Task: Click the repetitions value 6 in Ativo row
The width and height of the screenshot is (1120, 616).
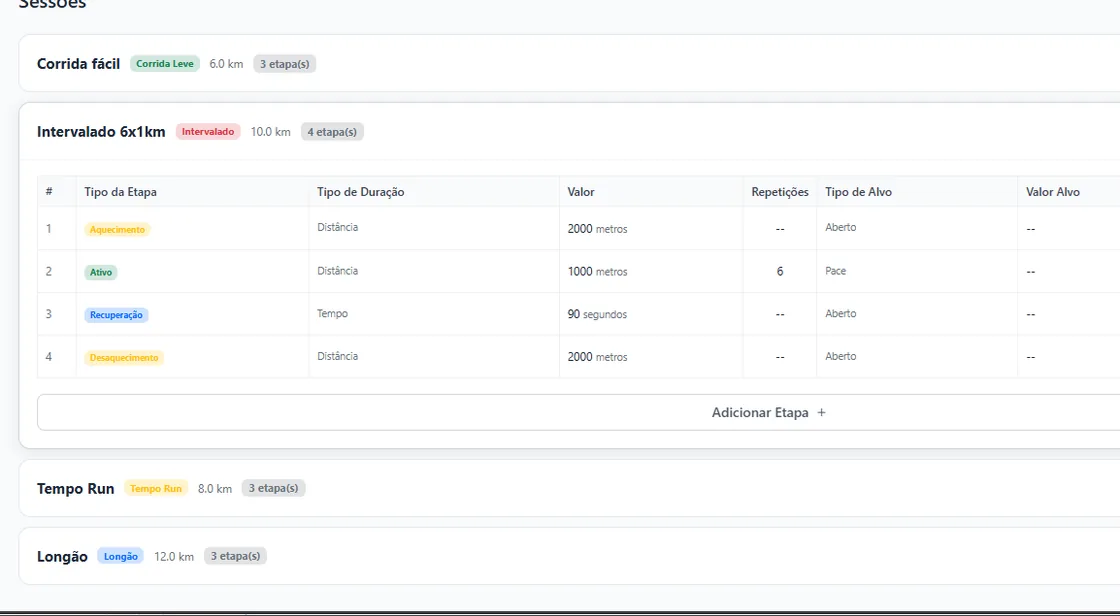Action: point(780,272)
